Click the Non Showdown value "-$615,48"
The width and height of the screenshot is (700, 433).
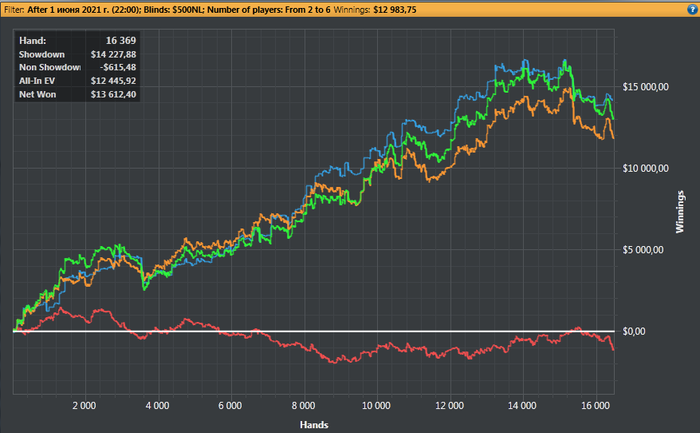(118, 67)
